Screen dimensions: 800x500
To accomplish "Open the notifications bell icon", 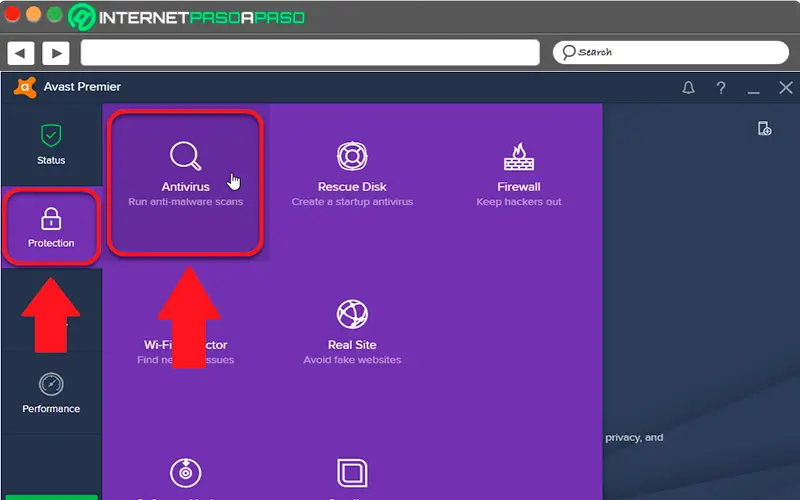I will [x=688, y=88].
